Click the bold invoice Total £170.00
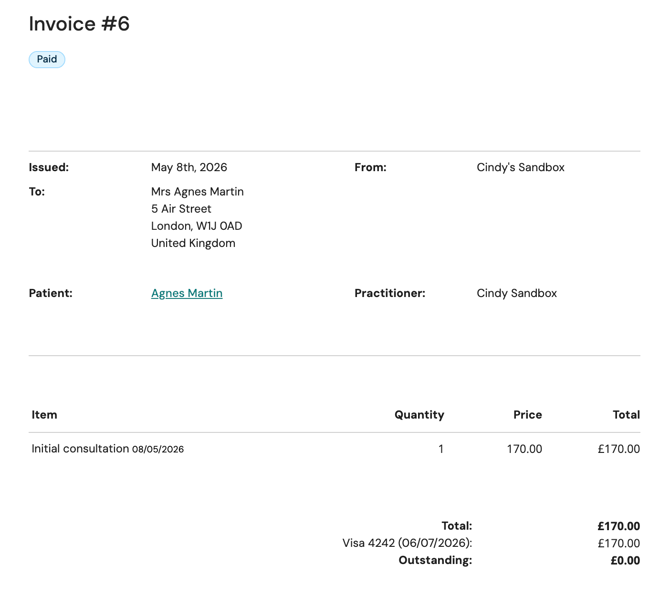The height and width of the screenshot is (595, 670). (x=619, y=526)
